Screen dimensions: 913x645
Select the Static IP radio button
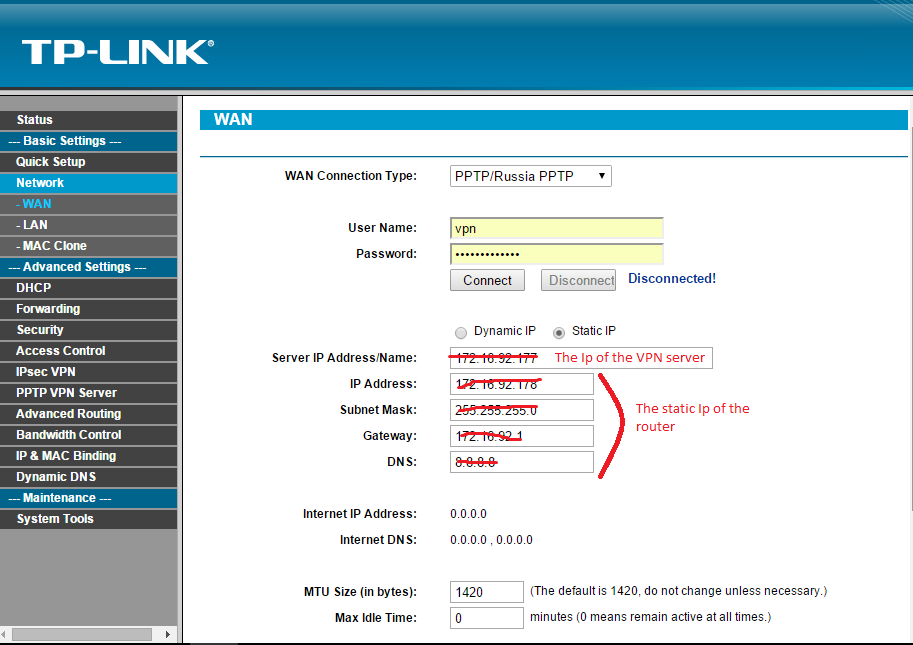559,332
